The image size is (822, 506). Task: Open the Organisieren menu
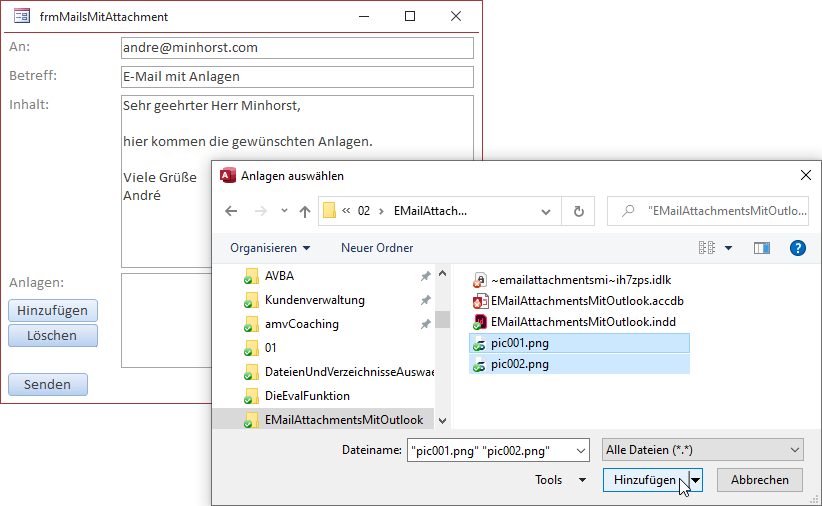tap(270, 247)
